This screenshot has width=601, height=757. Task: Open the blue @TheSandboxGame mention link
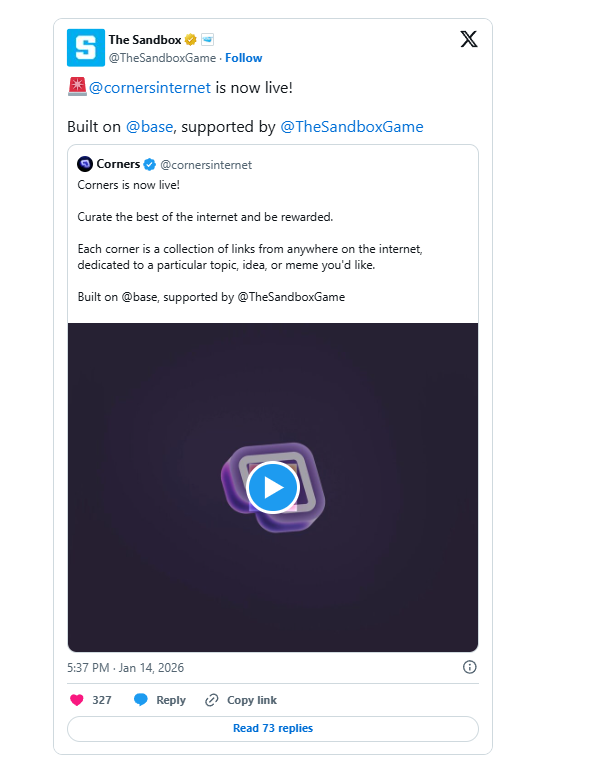click(x=351, y=127)
